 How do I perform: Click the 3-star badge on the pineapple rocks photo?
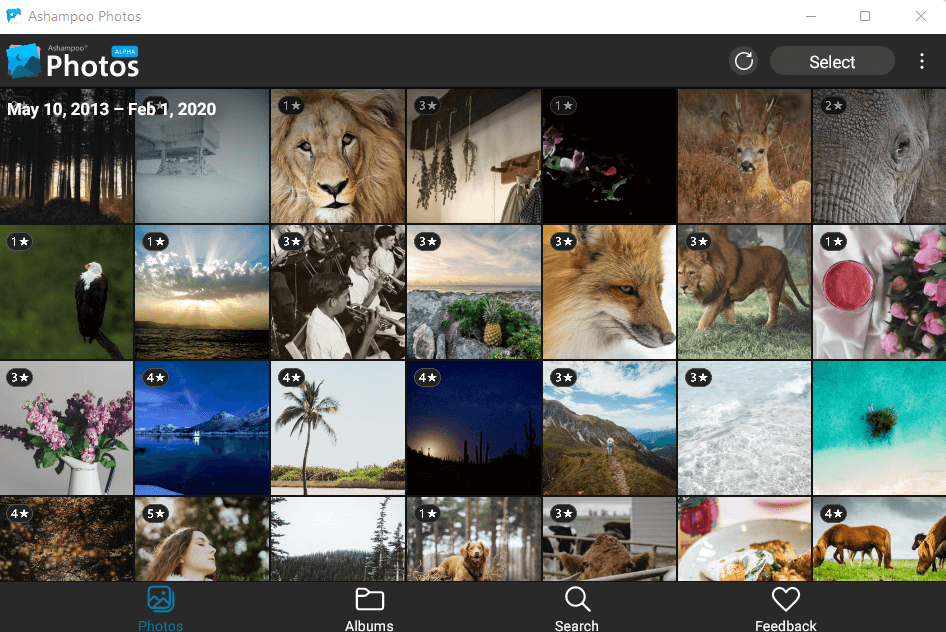[x=427, y=242]
